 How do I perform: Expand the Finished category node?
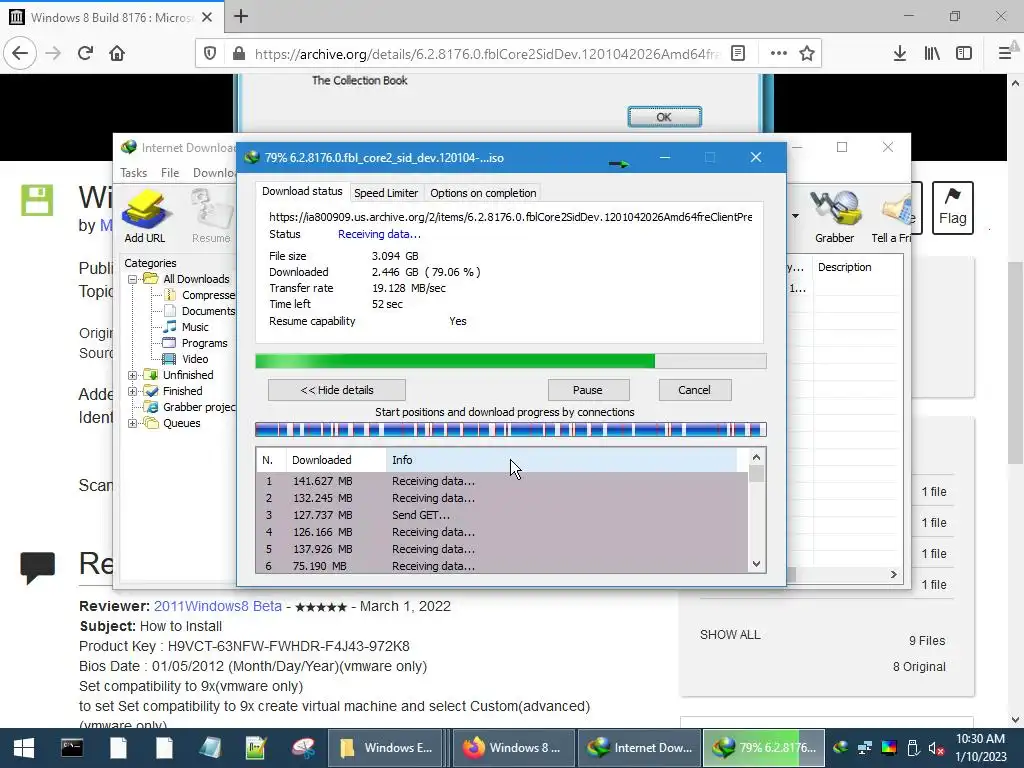[x=133, y=391]
